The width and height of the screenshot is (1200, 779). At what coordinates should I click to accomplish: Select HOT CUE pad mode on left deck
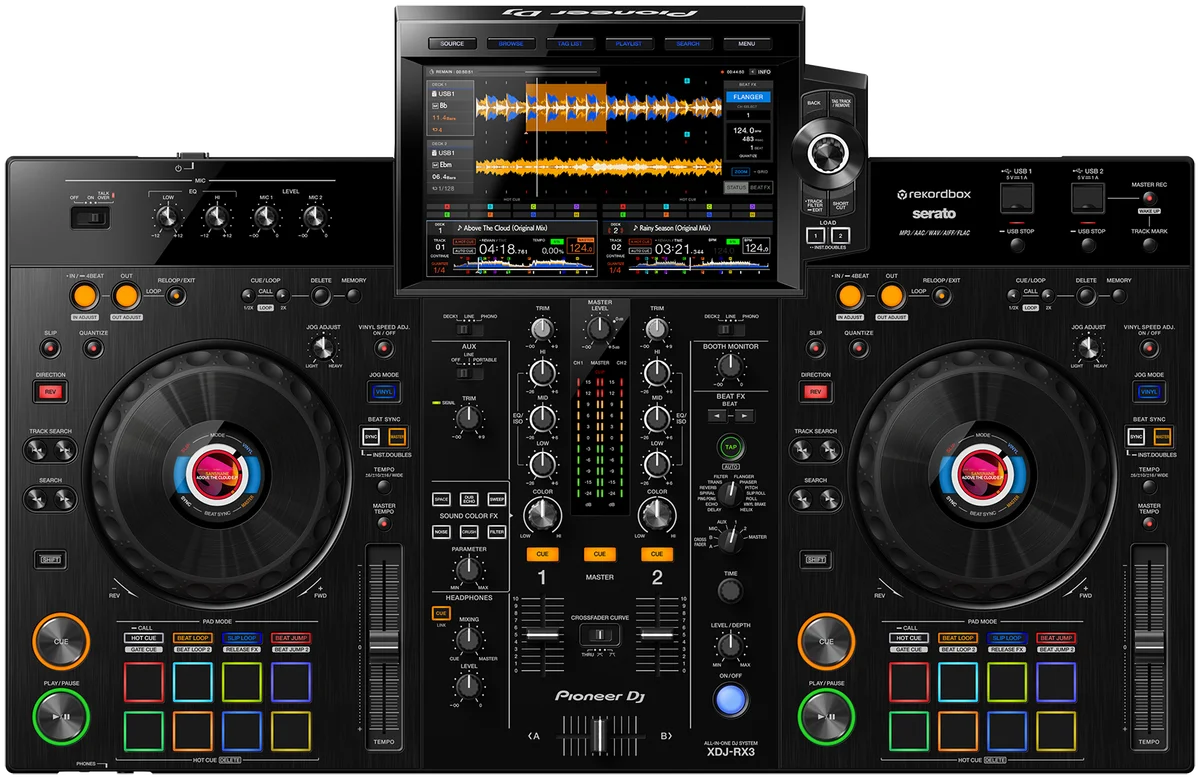pyautogui.click(x=143, y=637)
